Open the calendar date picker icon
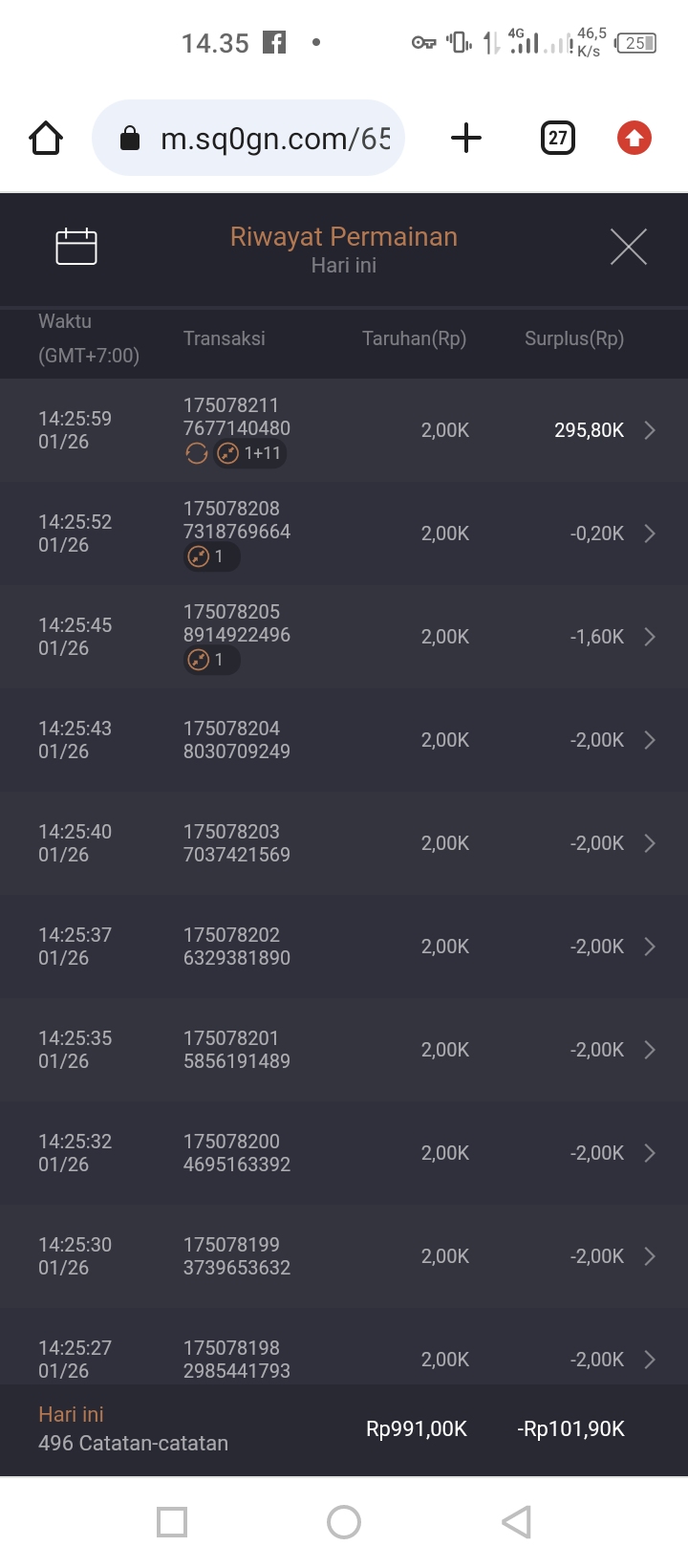Viewport: 688px width, 1568px height. point(76,247)
